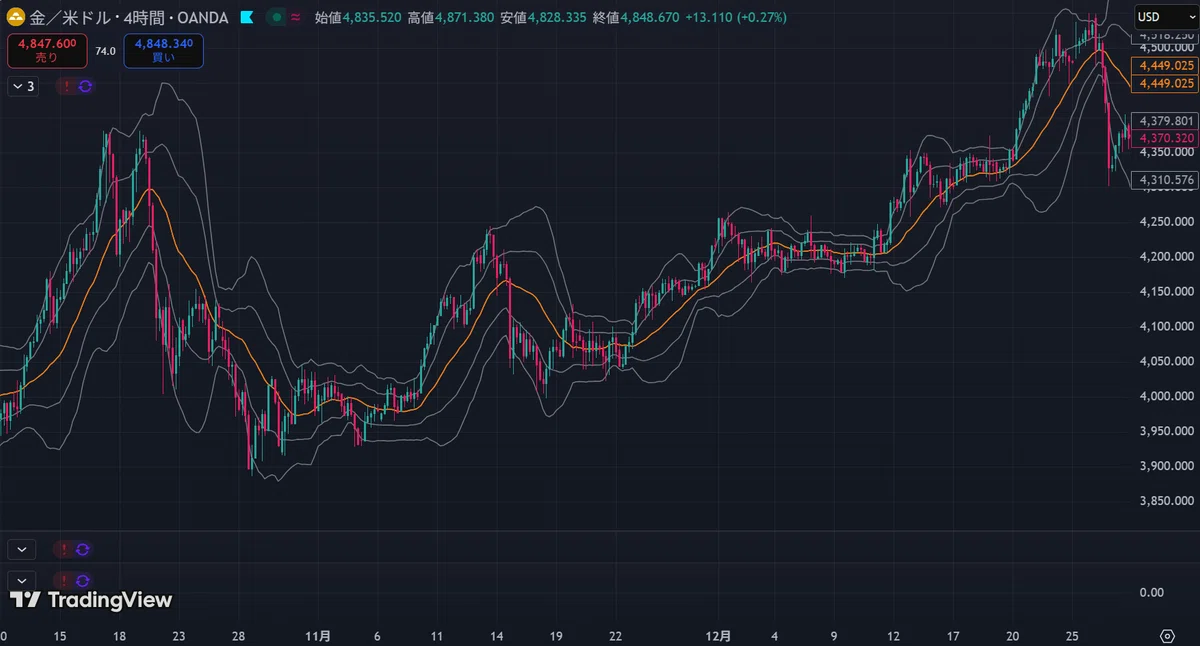
Task: Expand the middle pane legend chevron
Action: [22, 549]
